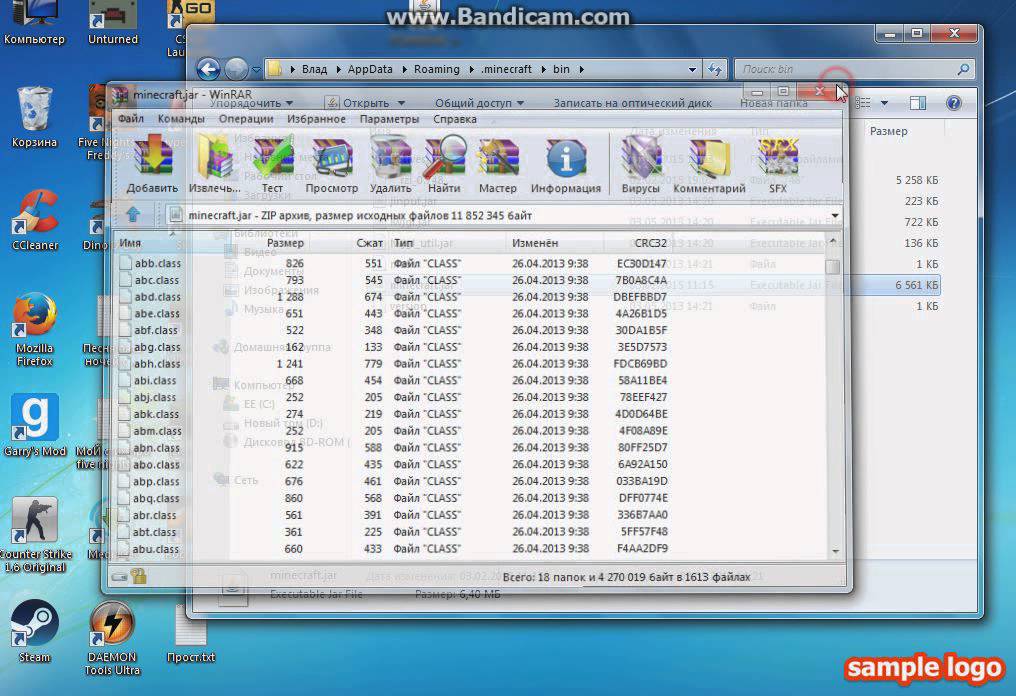Screen dimensions: 1016x696
Task: Select the Garry's Mod desktop icon
Action: 35,425
